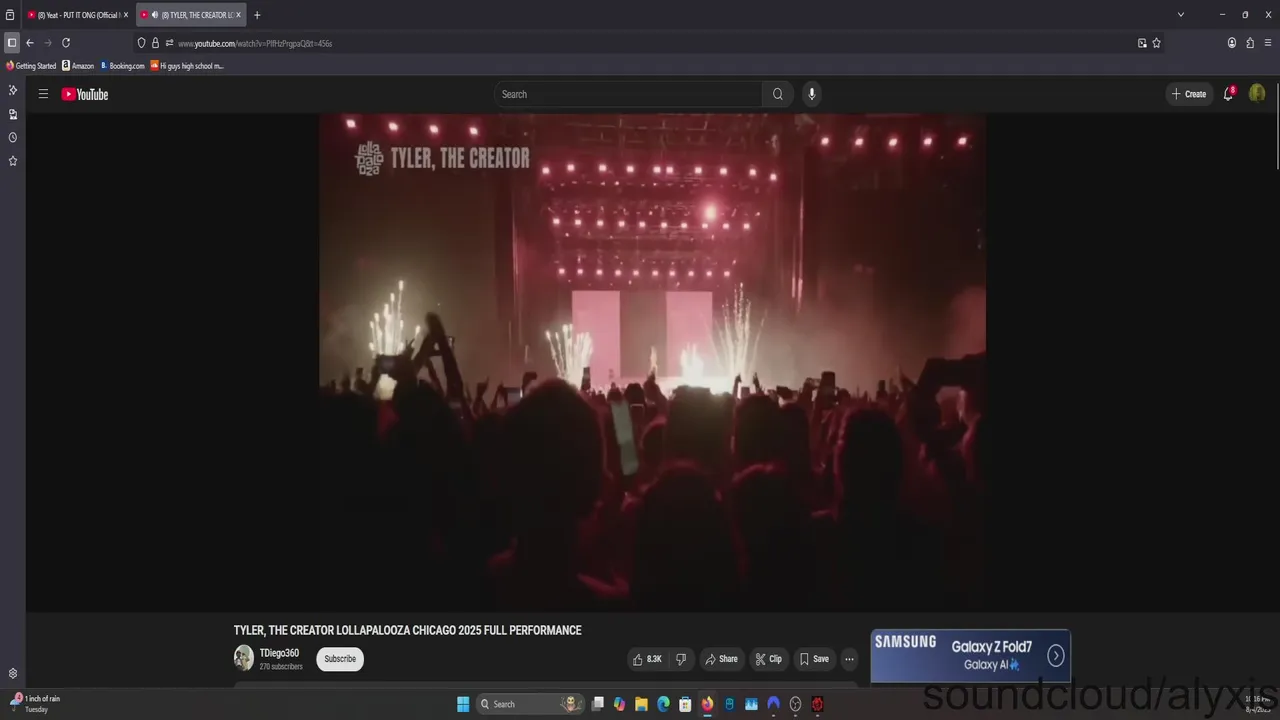Open the YouTube guide hamburger menu
The width and height of the screenshot is (1280, 720).
coord(43,94)
